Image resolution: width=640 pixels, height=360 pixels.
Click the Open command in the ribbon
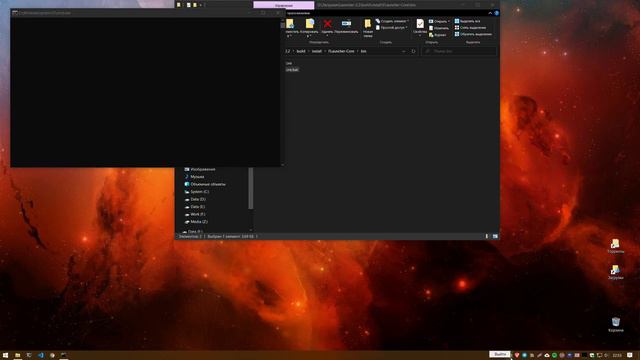(x=439, y=21)
